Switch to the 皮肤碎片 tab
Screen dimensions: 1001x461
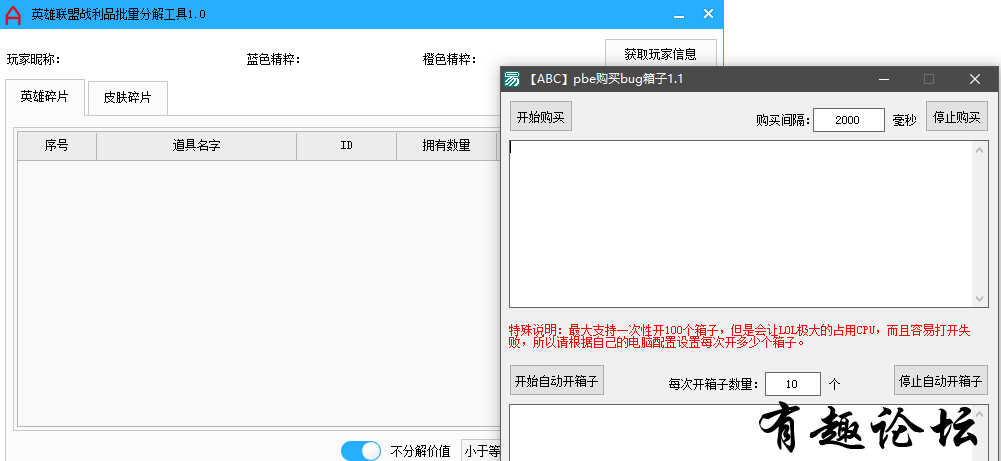(128, 98)
